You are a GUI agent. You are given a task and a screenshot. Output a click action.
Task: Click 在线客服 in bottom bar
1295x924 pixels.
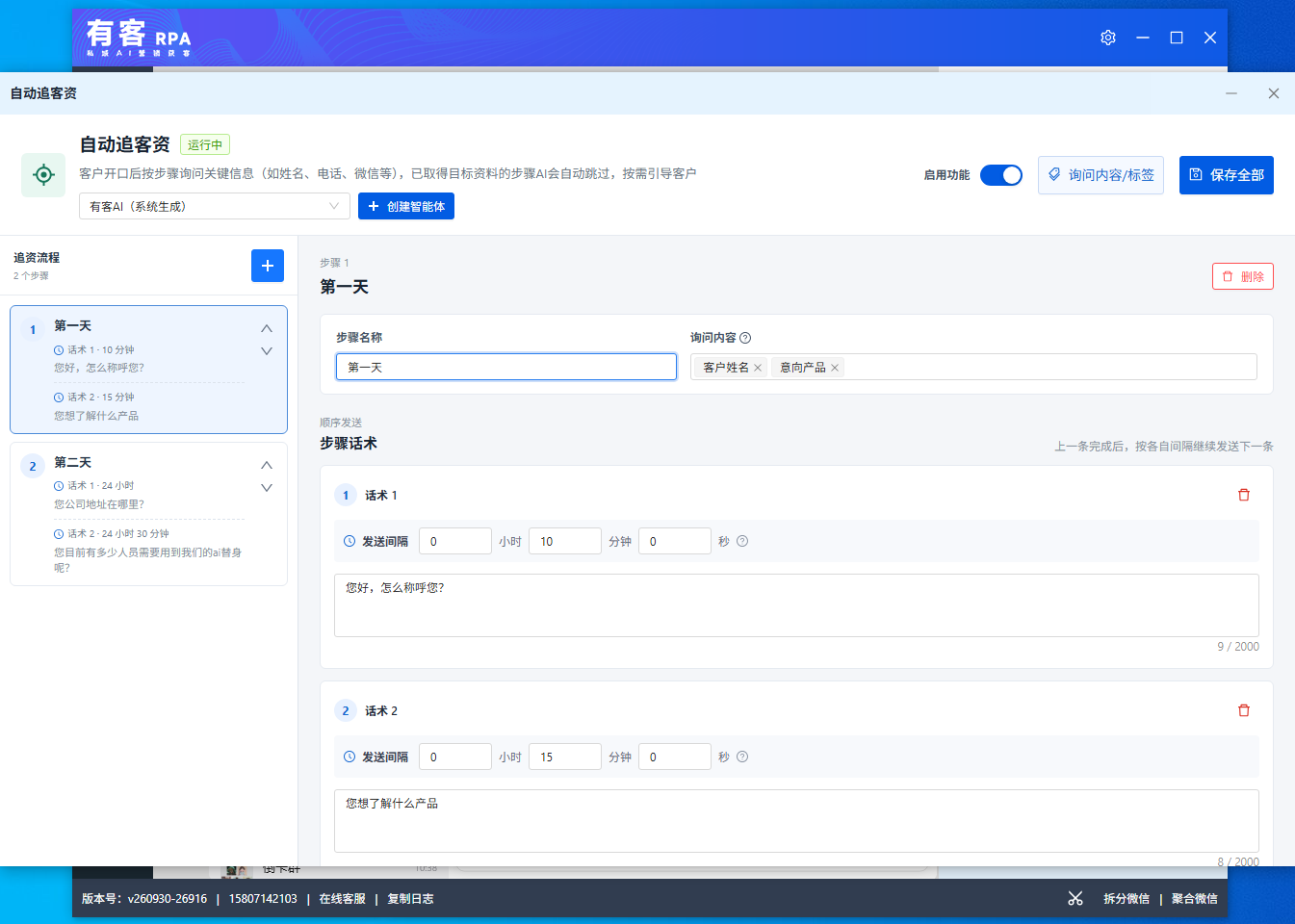343,899
